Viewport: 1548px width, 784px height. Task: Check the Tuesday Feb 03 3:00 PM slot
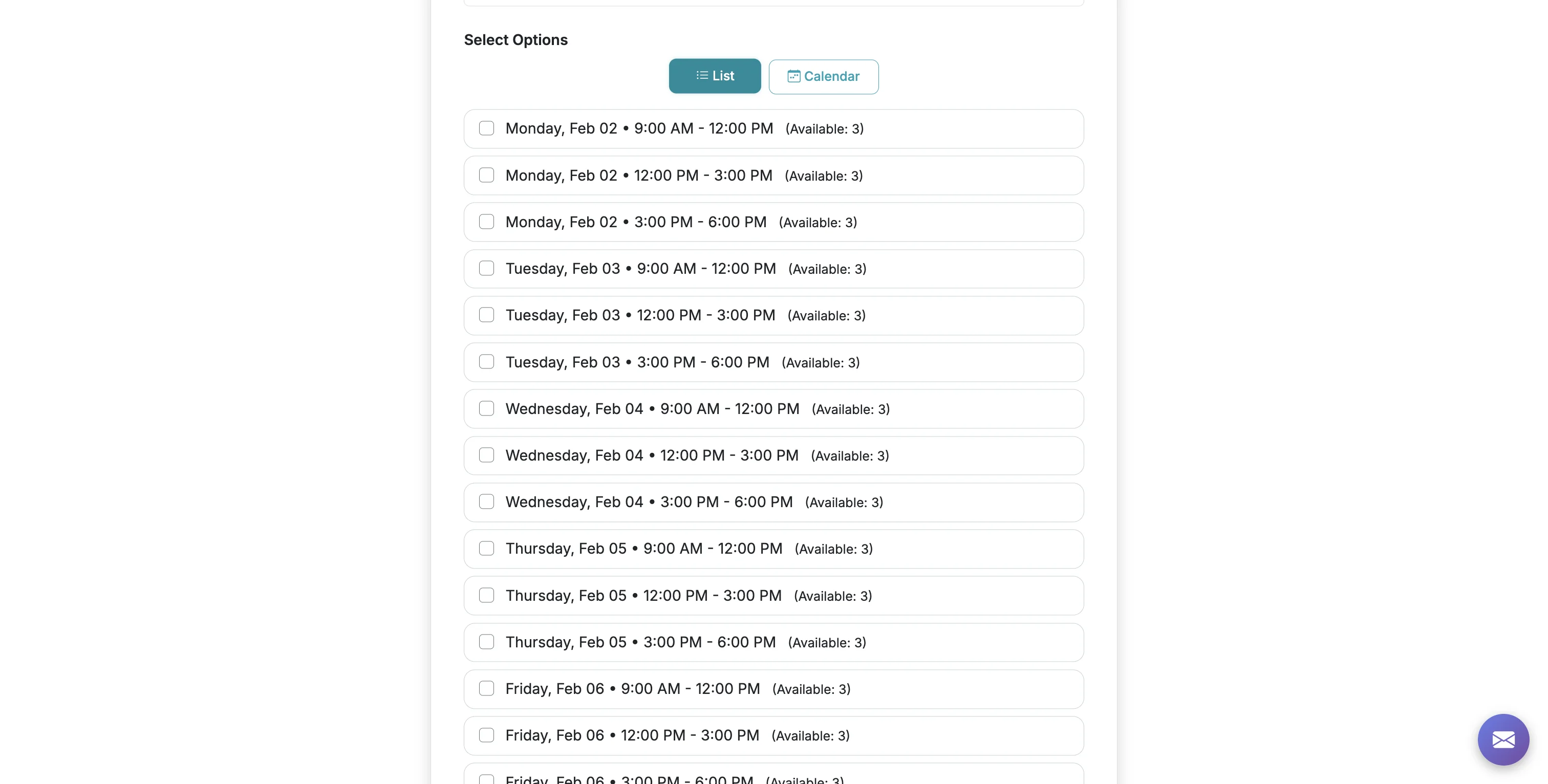(x=486, y=362)
